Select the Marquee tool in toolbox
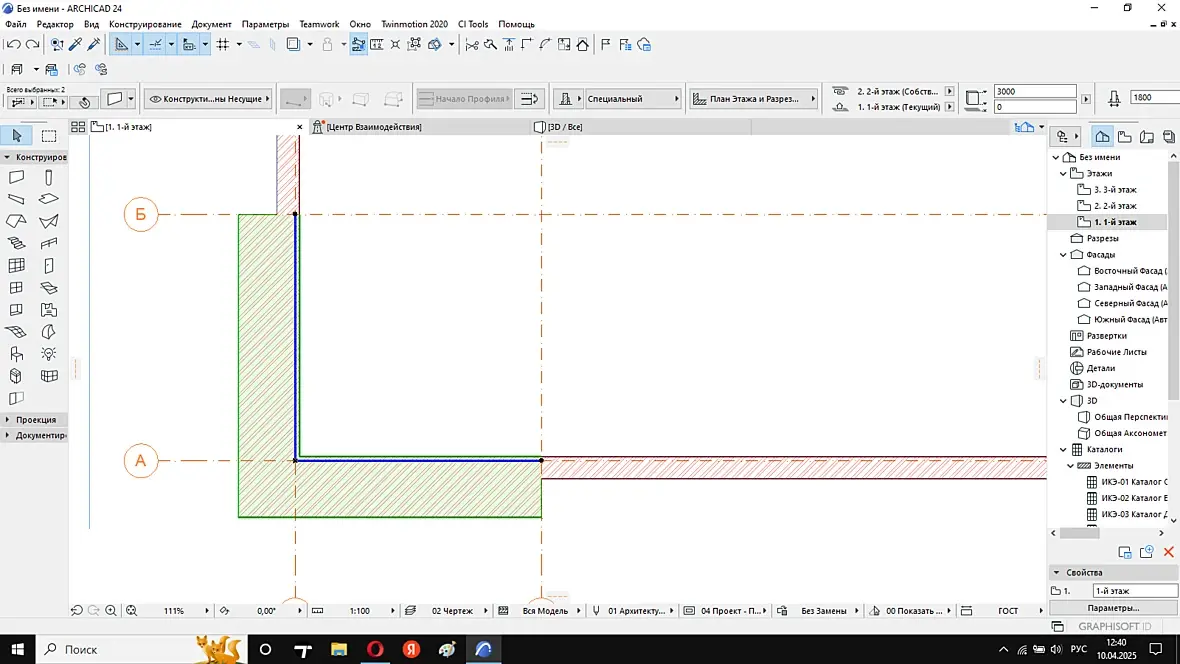 (48, 136)
